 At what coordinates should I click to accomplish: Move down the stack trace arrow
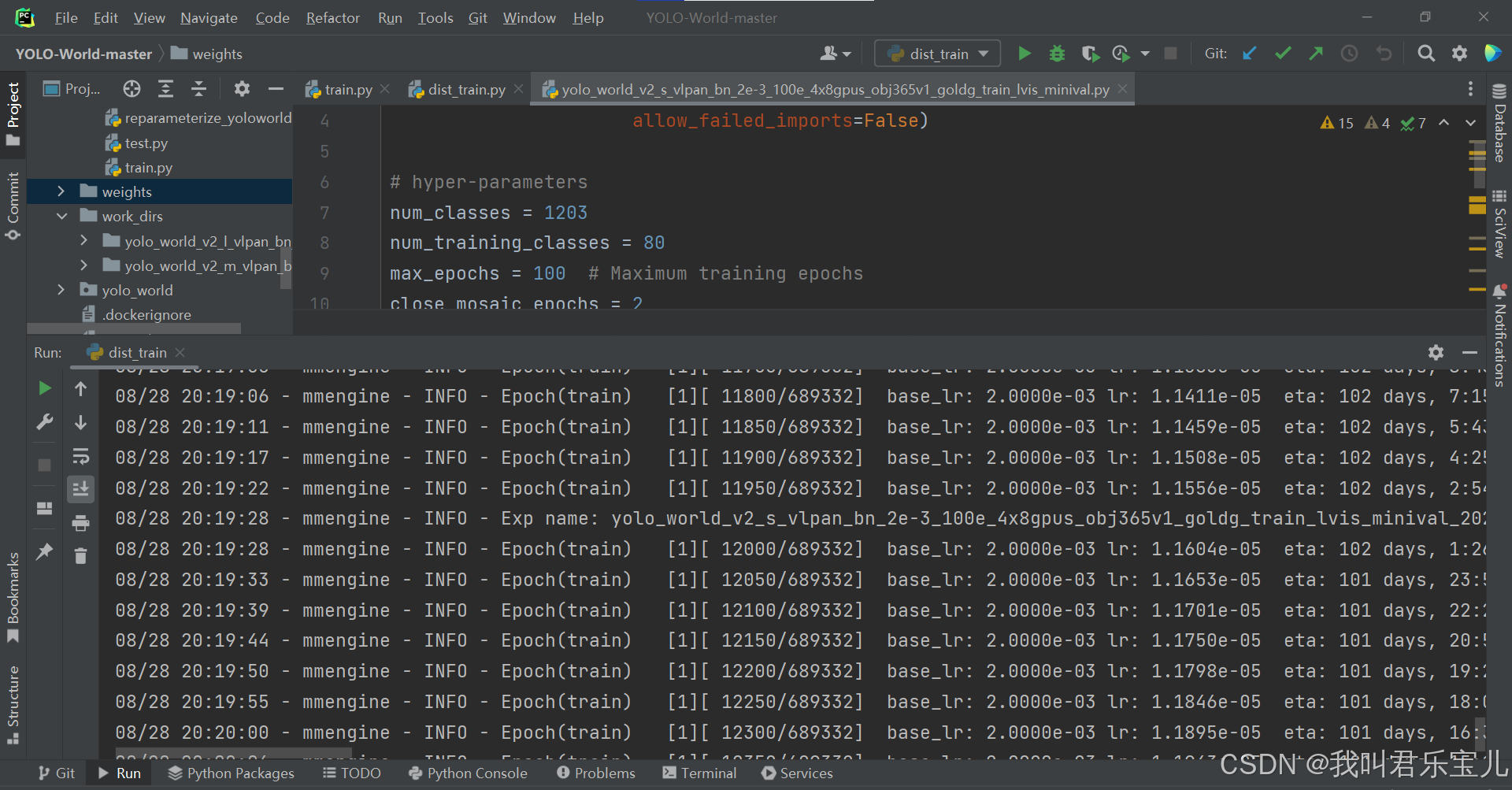80,423
